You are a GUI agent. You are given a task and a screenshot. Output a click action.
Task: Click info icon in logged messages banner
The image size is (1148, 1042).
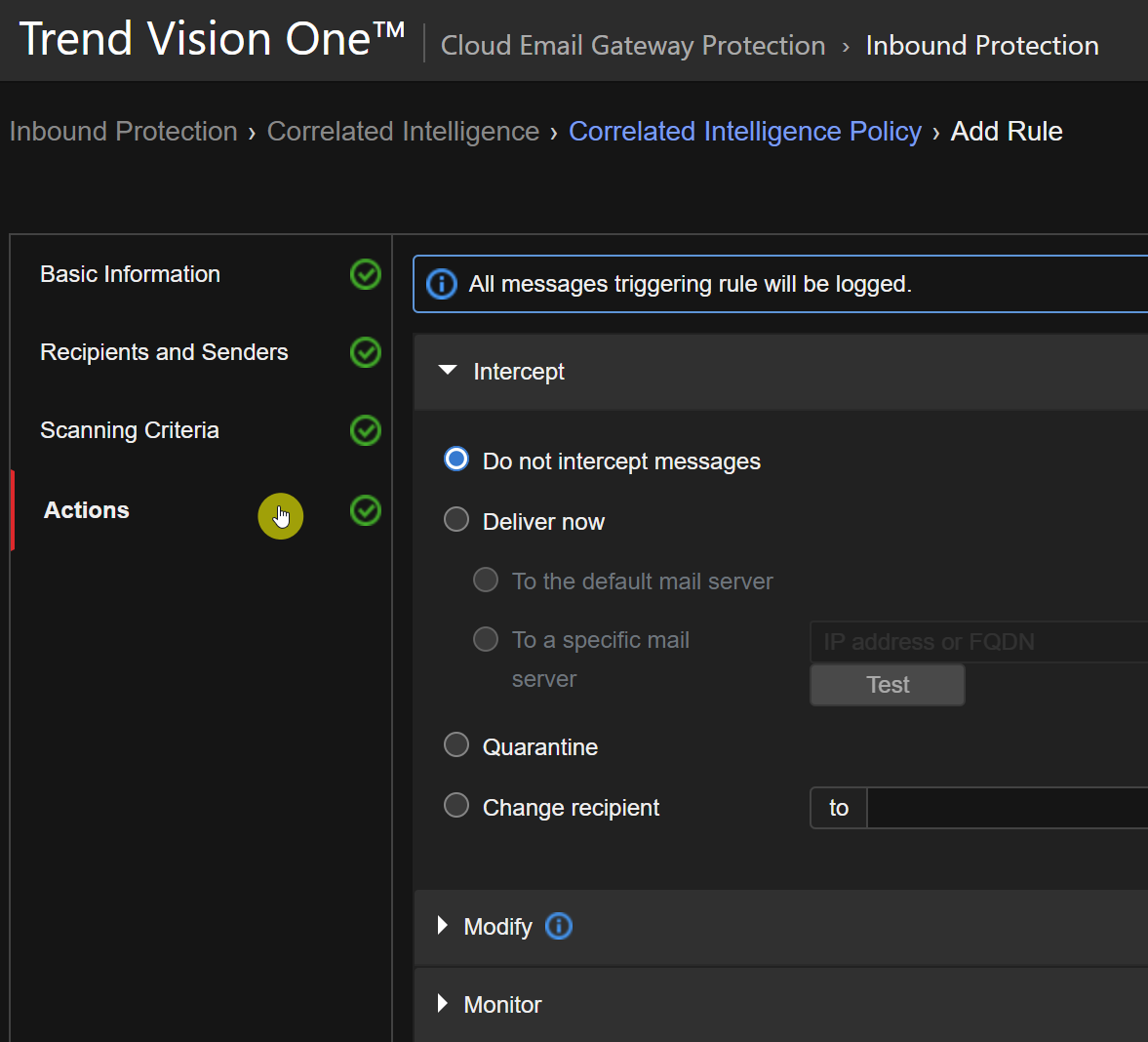(x=442, y=284)
